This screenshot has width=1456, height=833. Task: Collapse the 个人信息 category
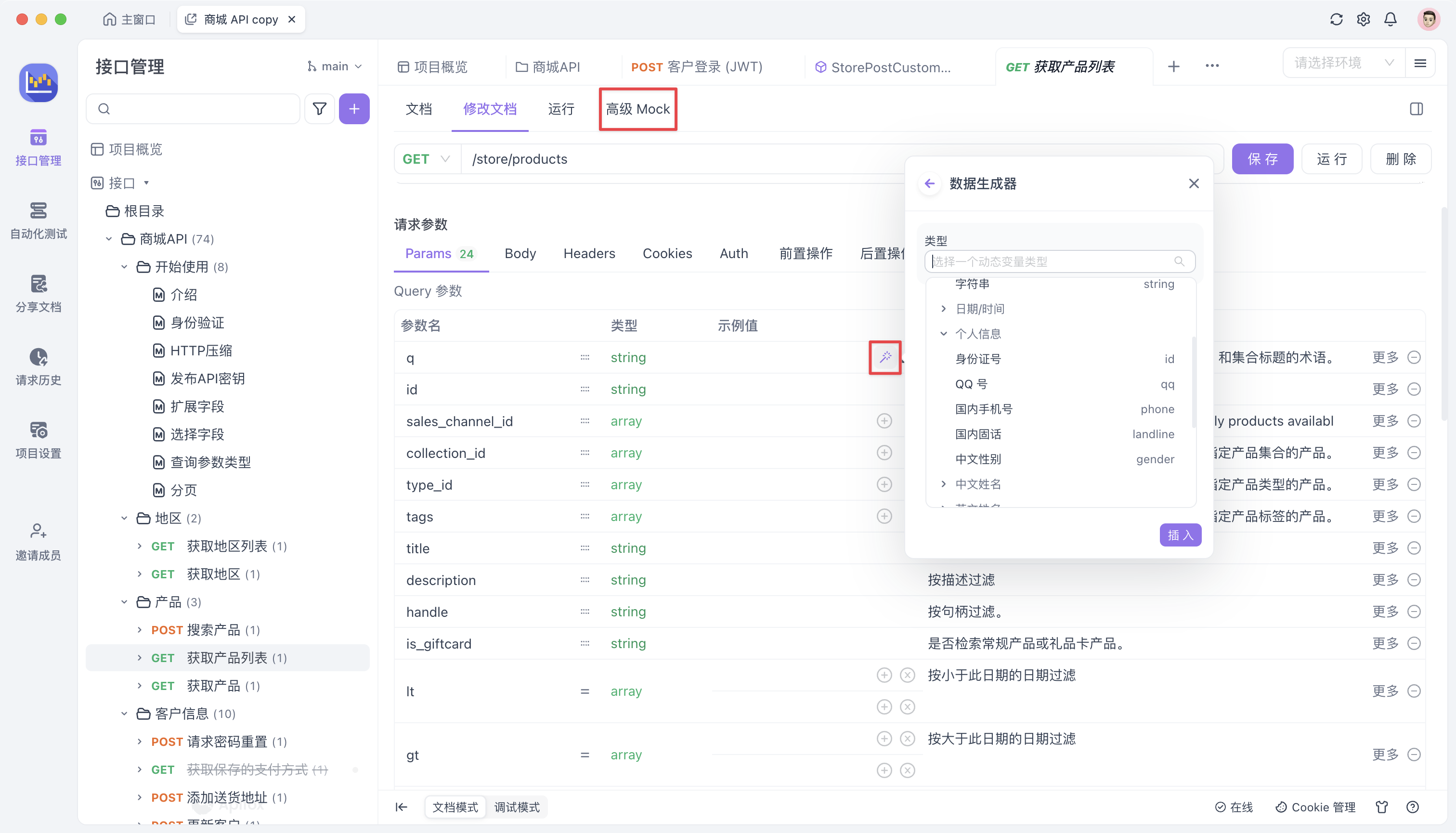pyautogui.click(x=943, y=334)
